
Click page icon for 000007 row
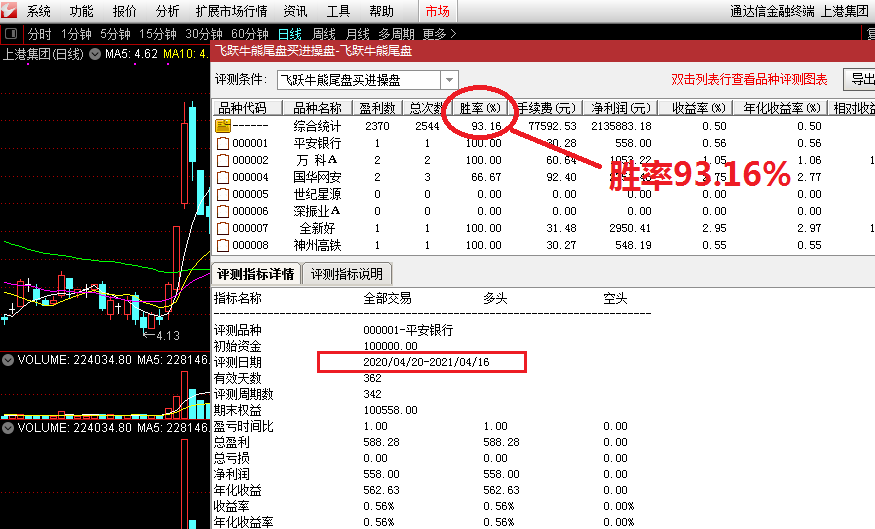223,228
